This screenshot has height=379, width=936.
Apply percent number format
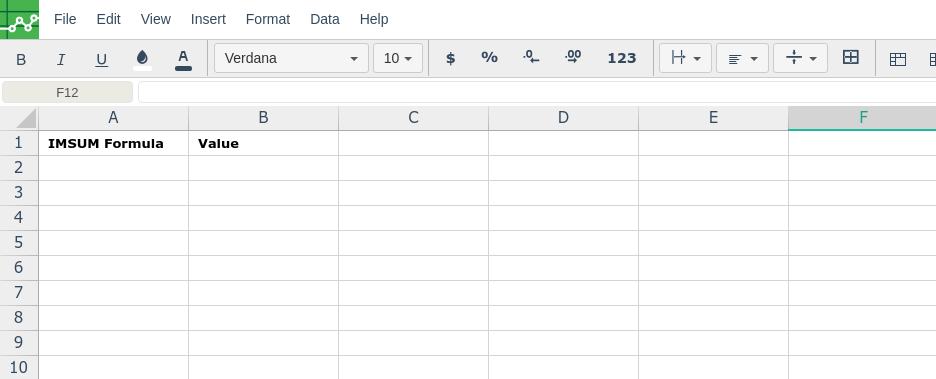pyautogui.click(x=489, y=58)
